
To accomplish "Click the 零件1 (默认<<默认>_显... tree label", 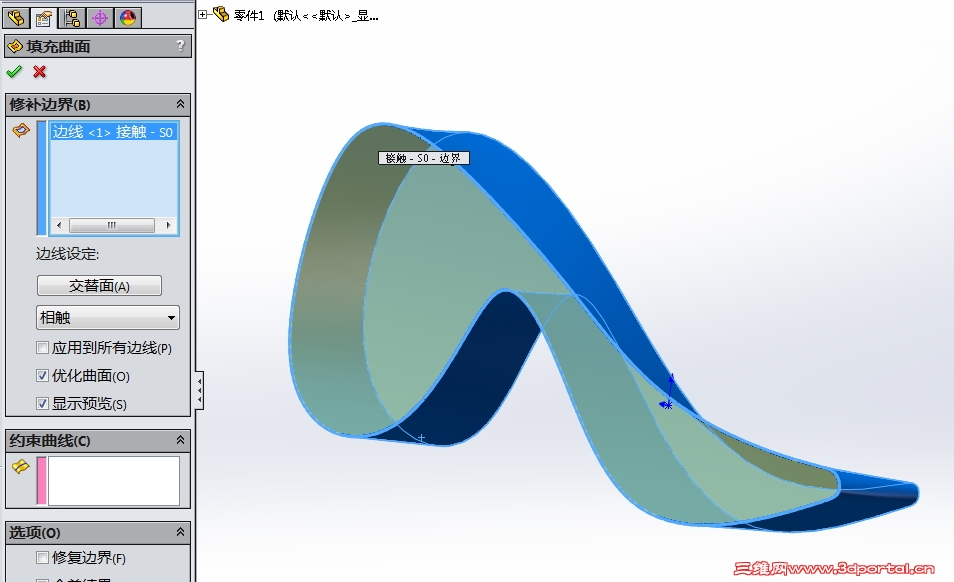I will [x=306, y=16].
